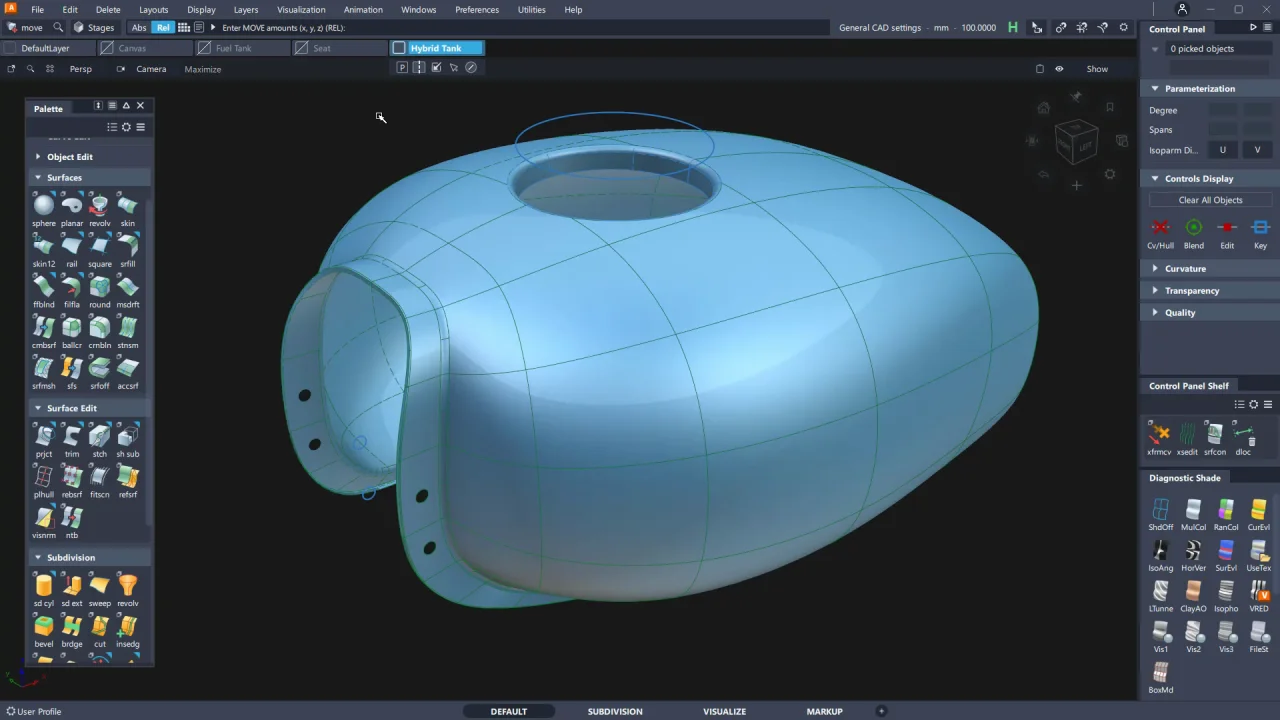Screen dimensions: 1280x720
Task: Toggle Rel relative move mode
Action: coord(163,27)
